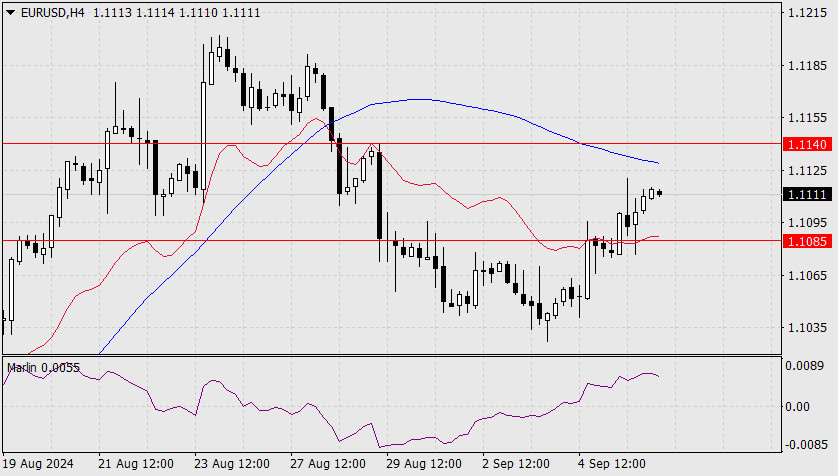
Task: Click the 21 Aug 12:00 time label
Action: tap(136, 464)
